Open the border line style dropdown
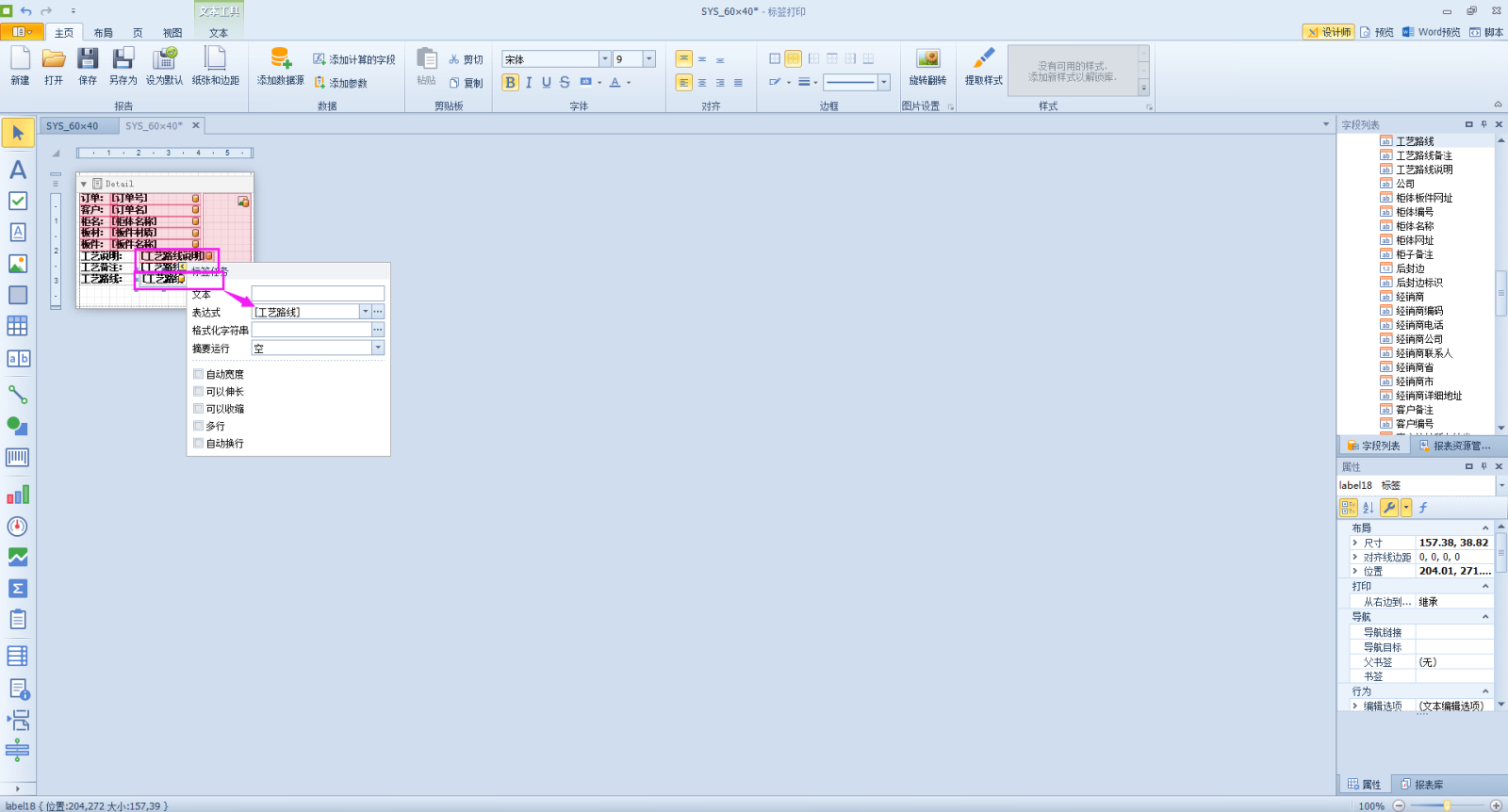Viewport: 1508px width, 812px height. [x=884, y=83]
